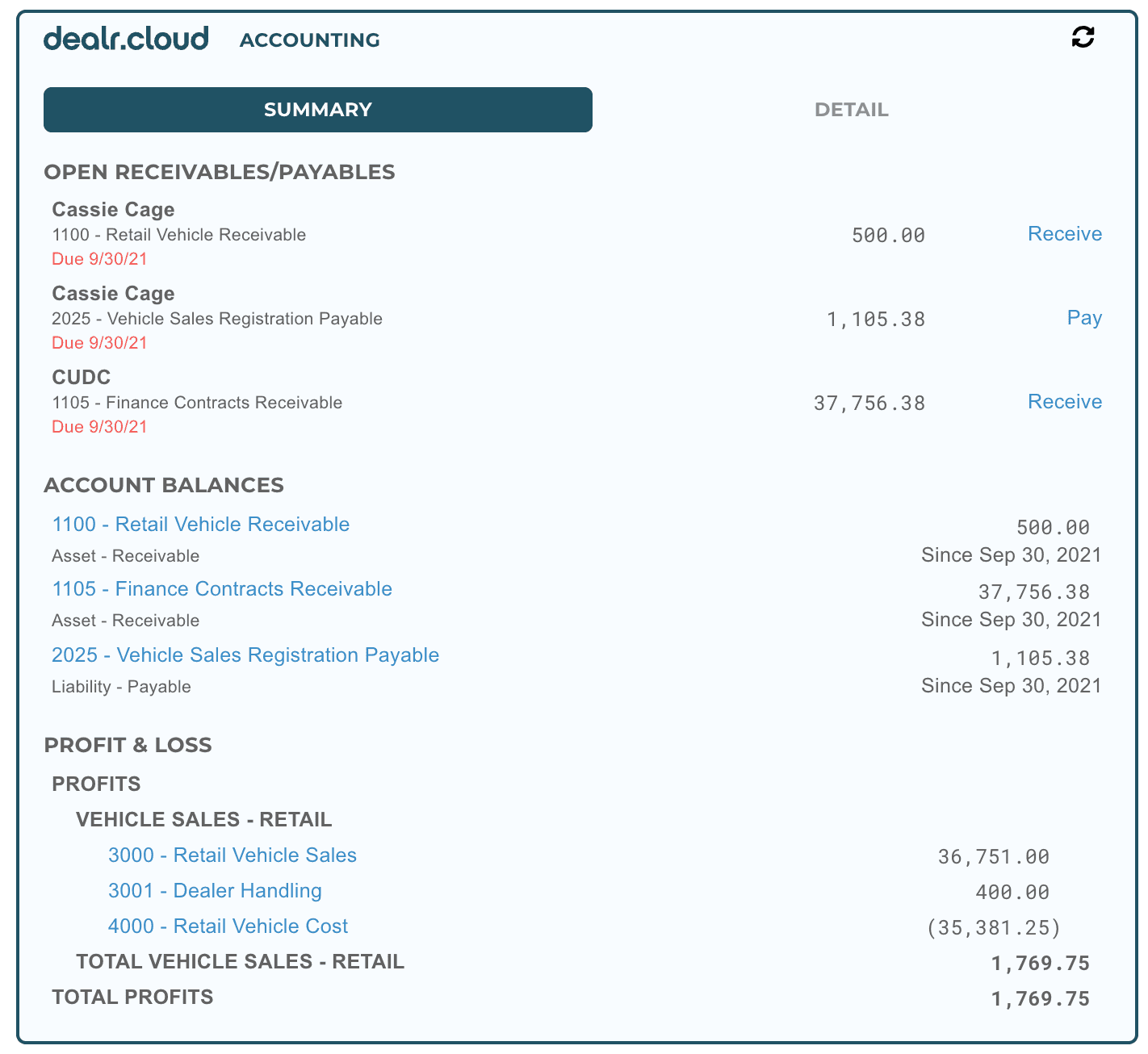1148x1054 pixels.
Task: Click the PROFIT & LOSS section heading
Action: click(x=128, y=745)
